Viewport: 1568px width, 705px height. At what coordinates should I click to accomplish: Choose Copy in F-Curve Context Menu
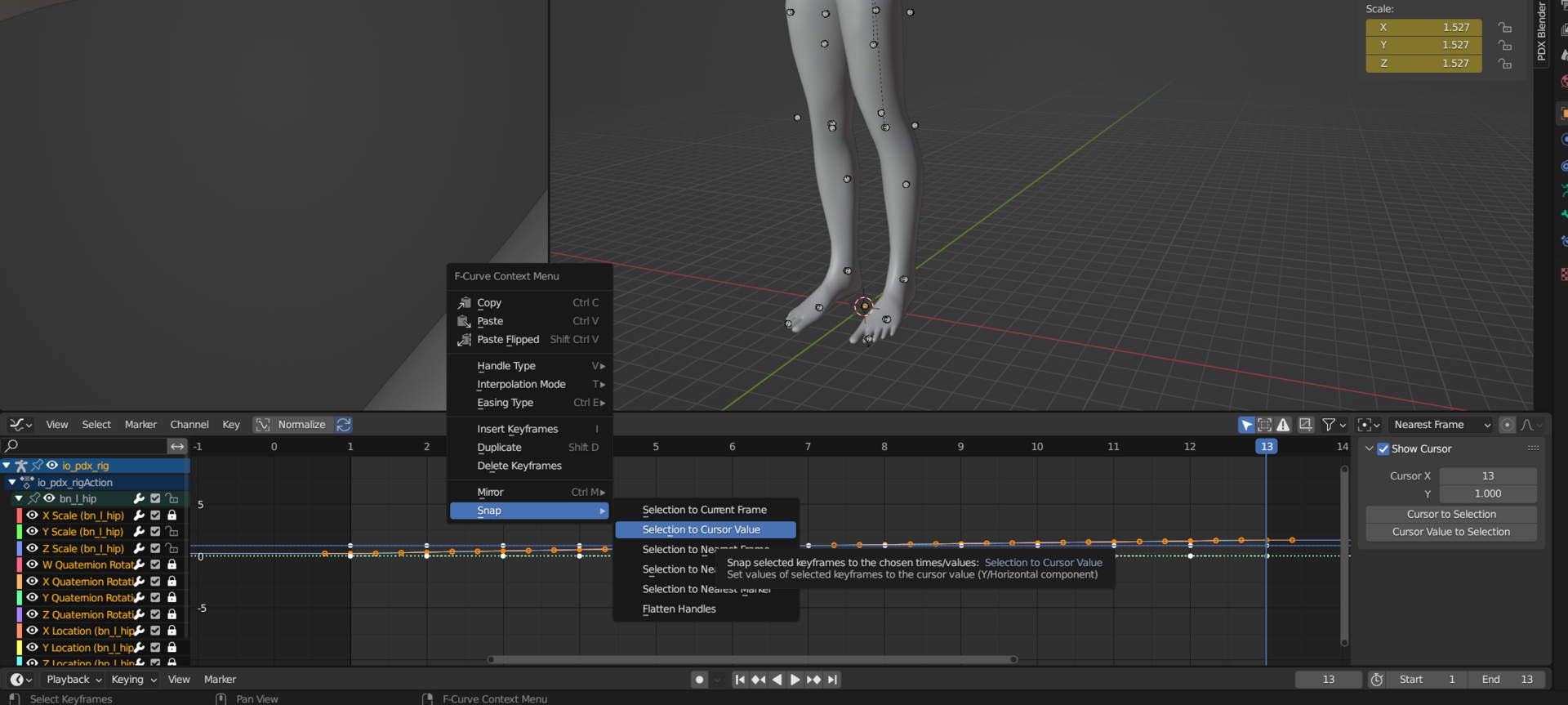point(529,303)
